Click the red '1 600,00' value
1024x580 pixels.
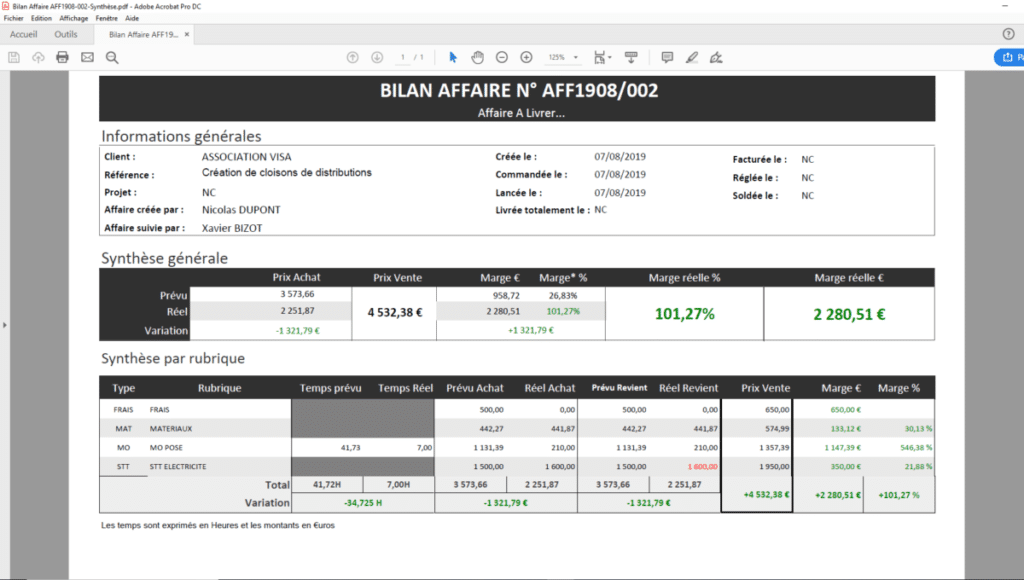(702, 466)
